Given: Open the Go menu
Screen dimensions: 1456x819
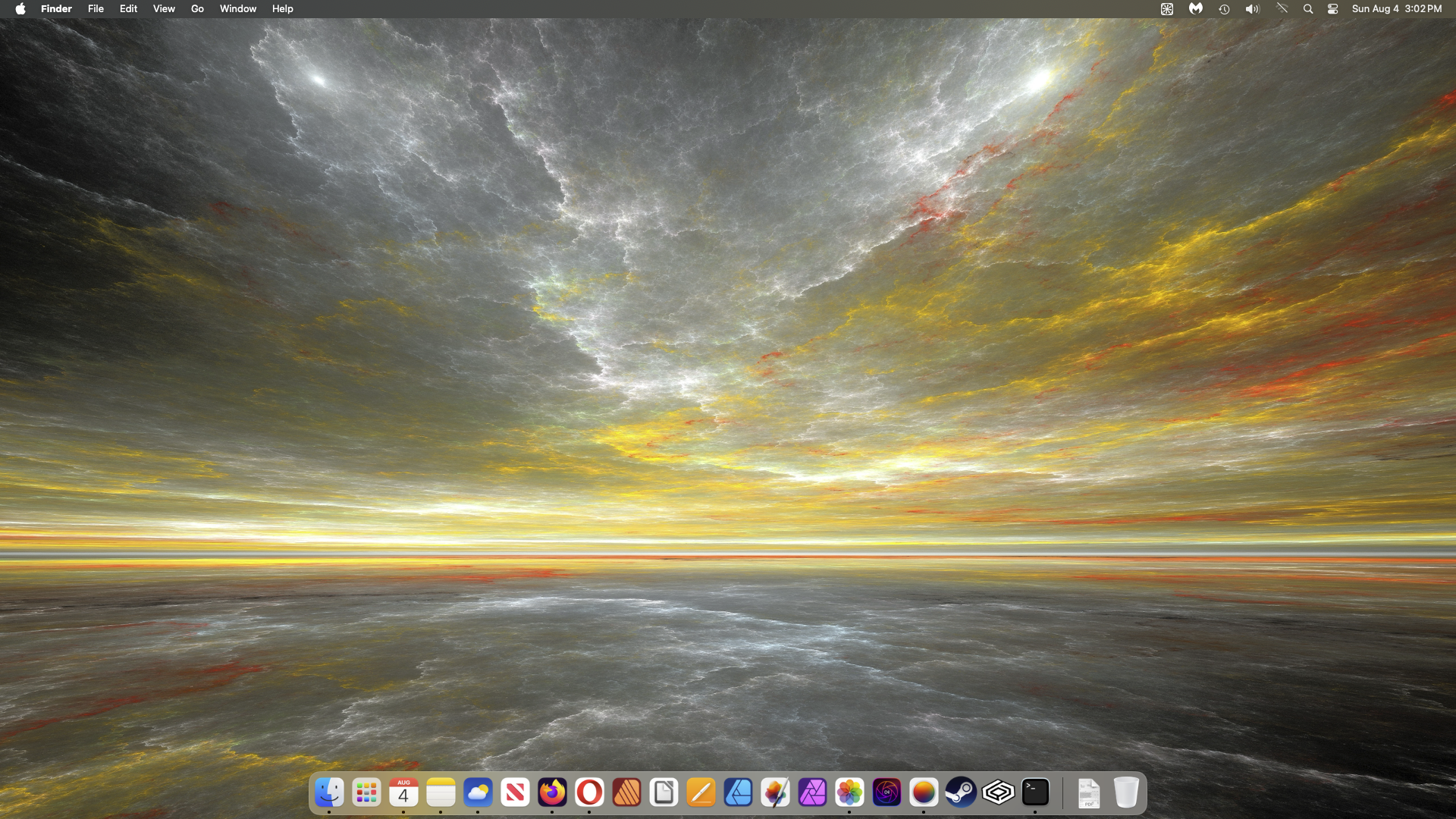Looking at the screenshot, I should pyautogui.click(x=197, y=9).
